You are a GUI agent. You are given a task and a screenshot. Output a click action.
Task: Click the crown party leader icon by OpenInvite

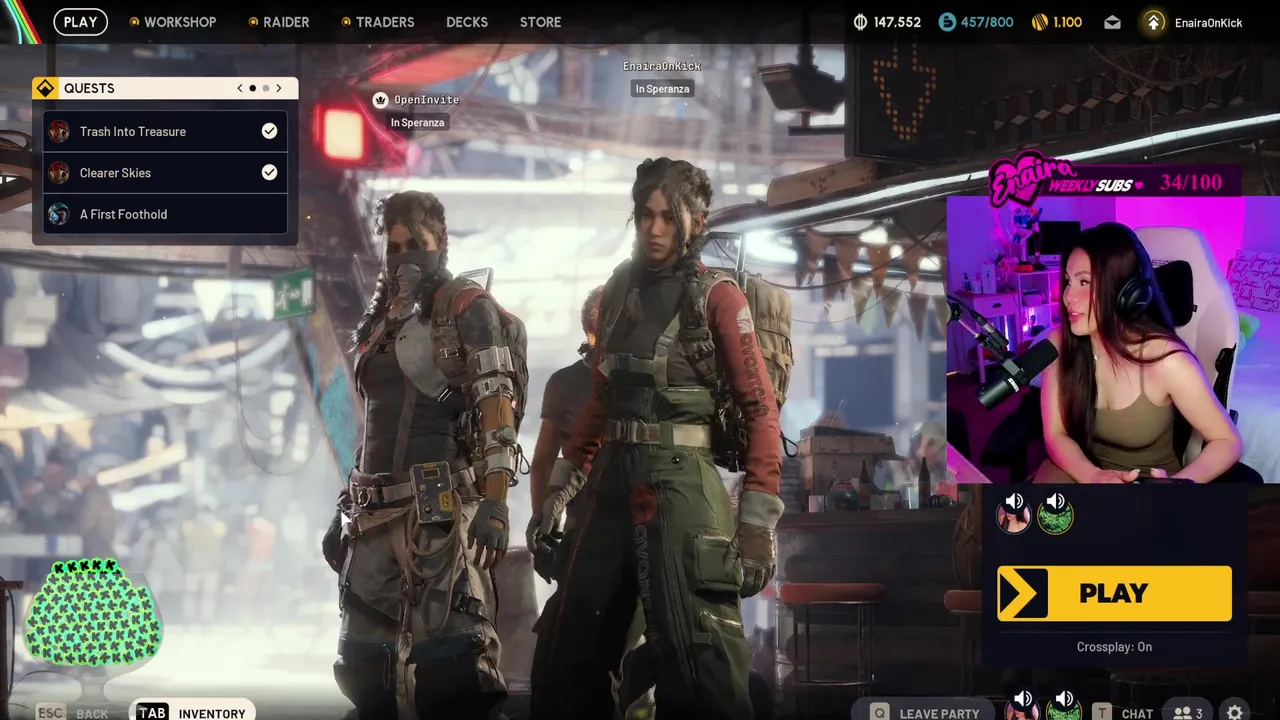[380, 100]
